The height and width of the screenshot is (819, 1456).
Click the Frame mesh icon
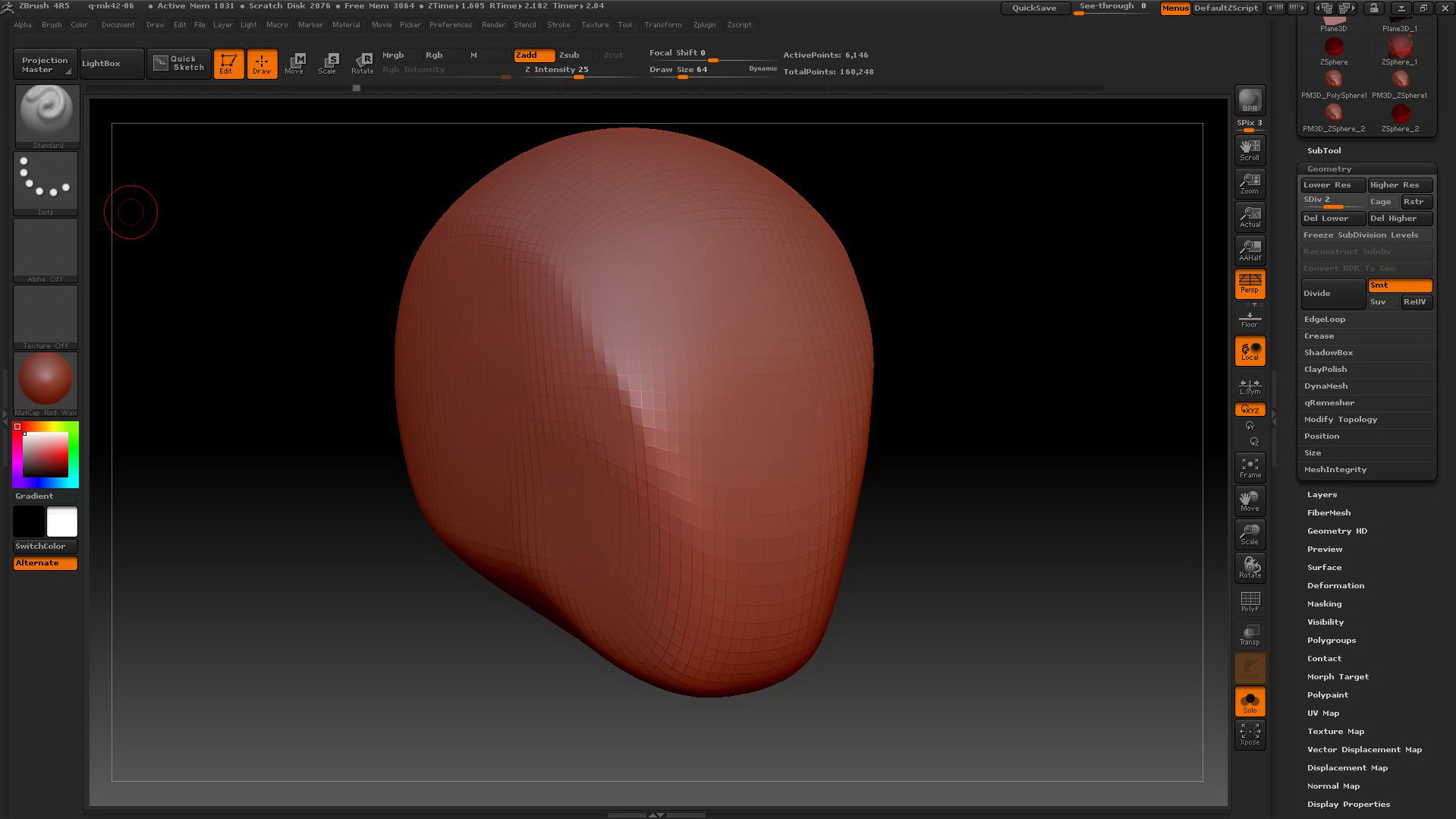pyautogui.click(x=1250, y=468)
